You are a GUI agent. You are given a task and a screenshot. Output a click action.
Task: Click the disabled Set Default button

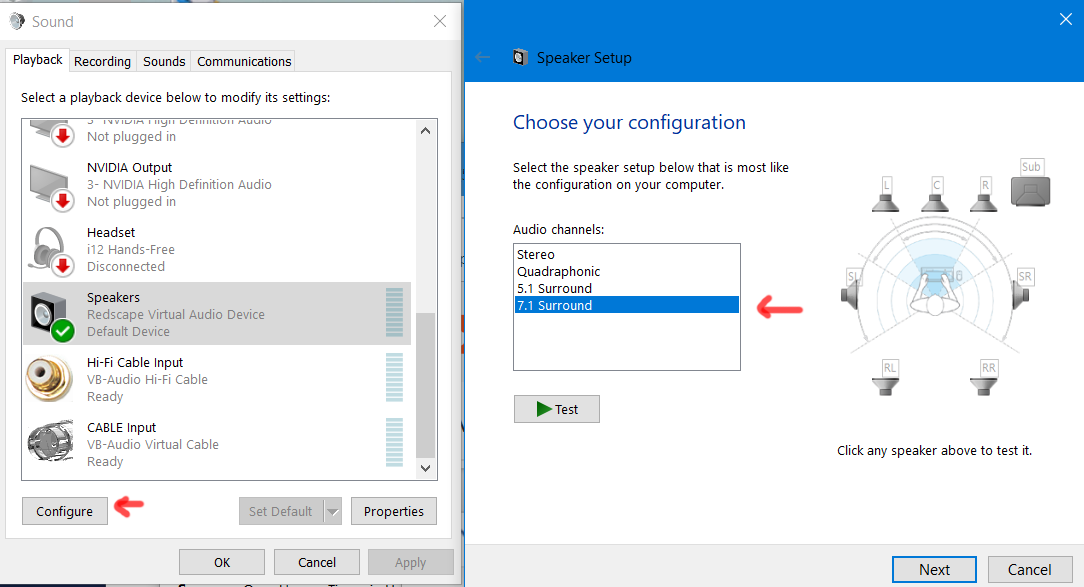click(281, 511)
